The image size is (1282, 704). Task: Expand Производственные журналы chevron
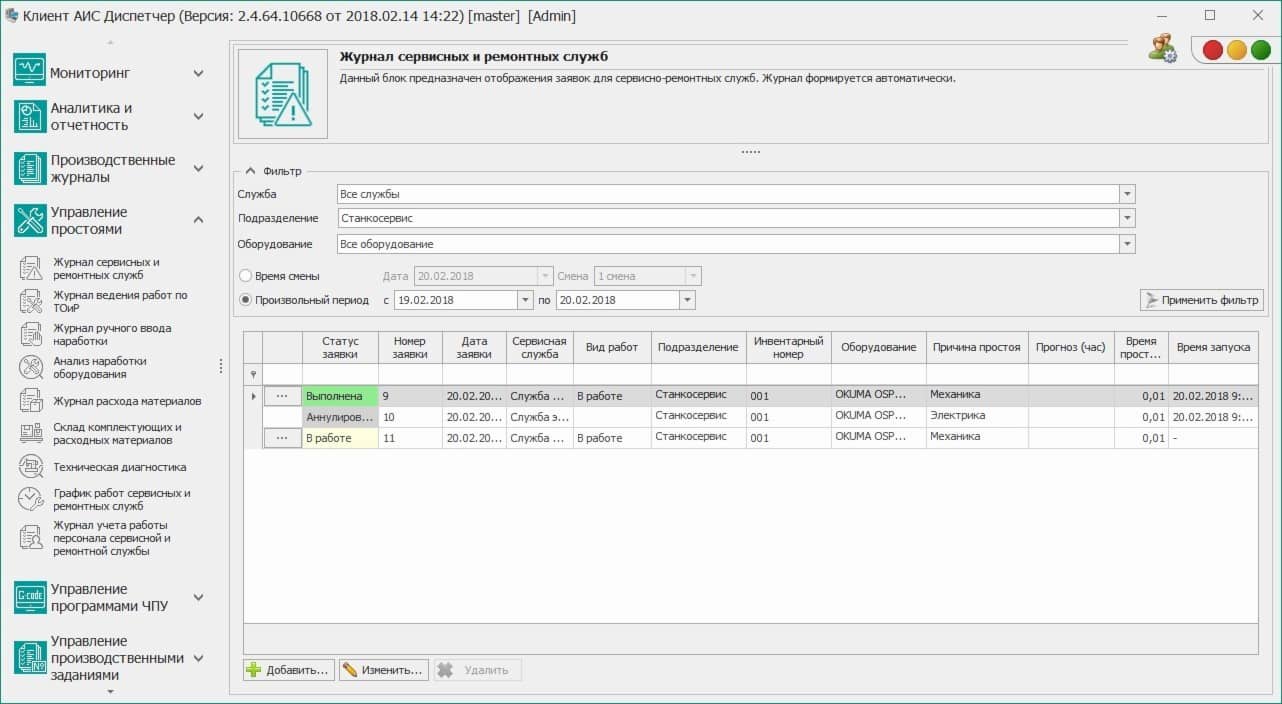198,168
